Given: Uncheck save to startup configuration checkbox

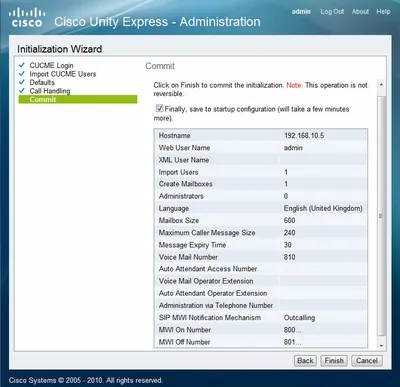Looking at the screenshot, I should tap(159, 108).
